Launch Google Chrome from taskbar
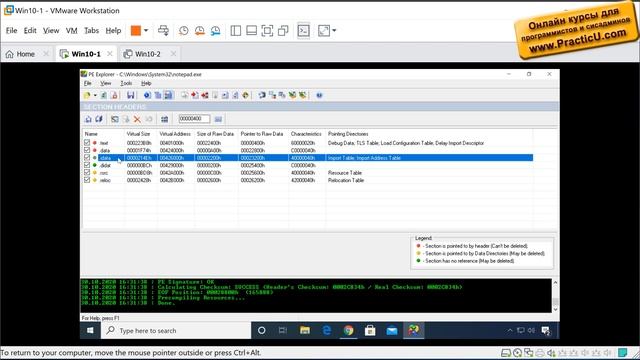 pos(348,331)
